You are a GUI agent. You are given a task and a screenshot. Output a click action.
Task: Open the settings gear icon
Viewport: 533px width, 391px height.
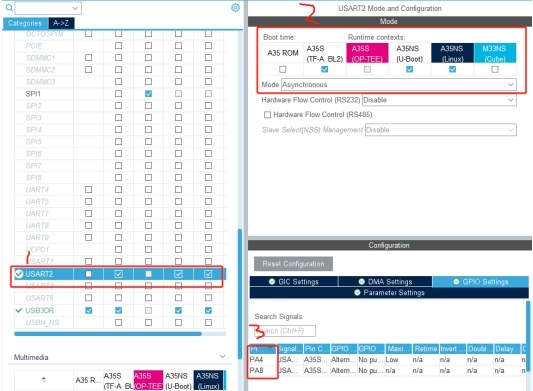[x=235, y=7]
